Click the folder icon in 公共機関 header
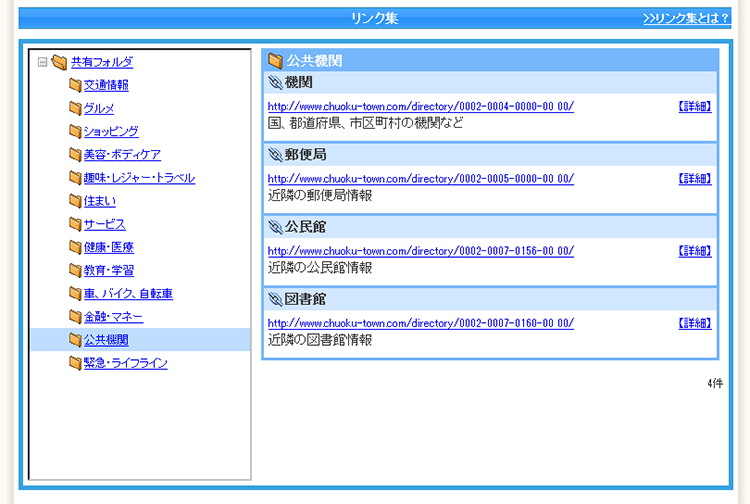 click(275, 61)
